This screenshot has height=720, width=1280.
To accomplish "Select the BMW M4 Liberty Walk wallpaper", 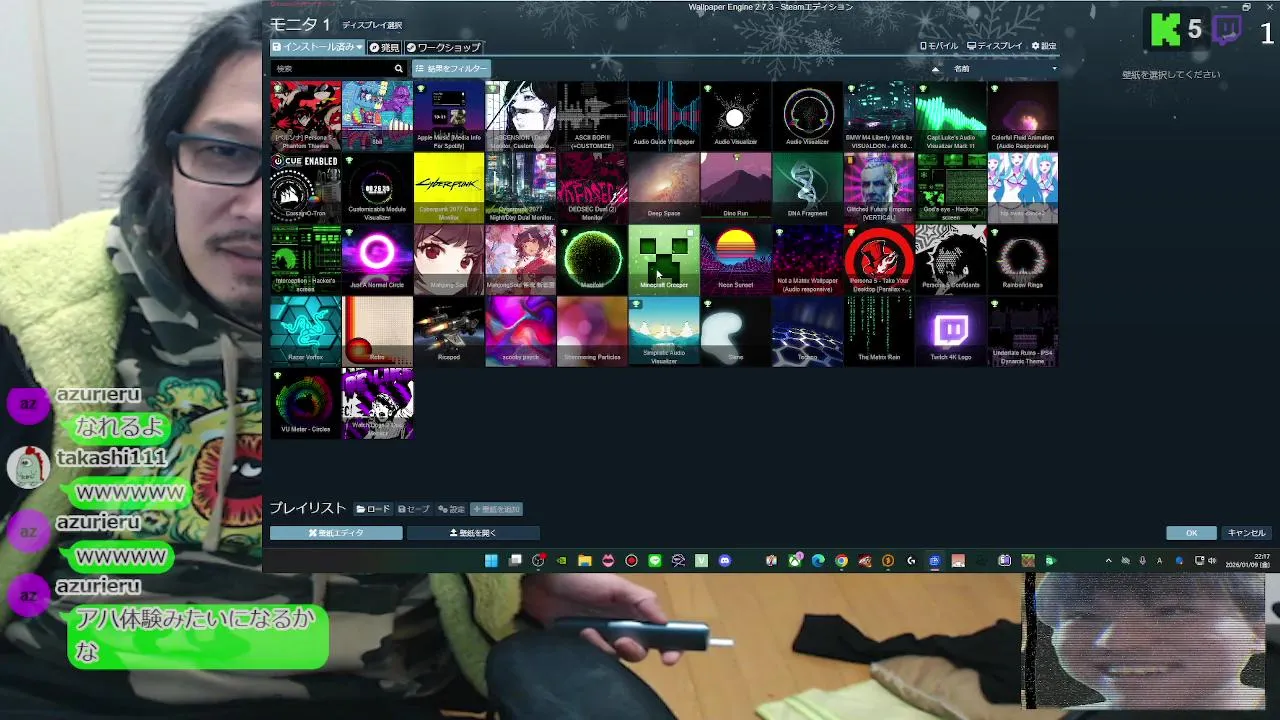I will pos(879,115).
